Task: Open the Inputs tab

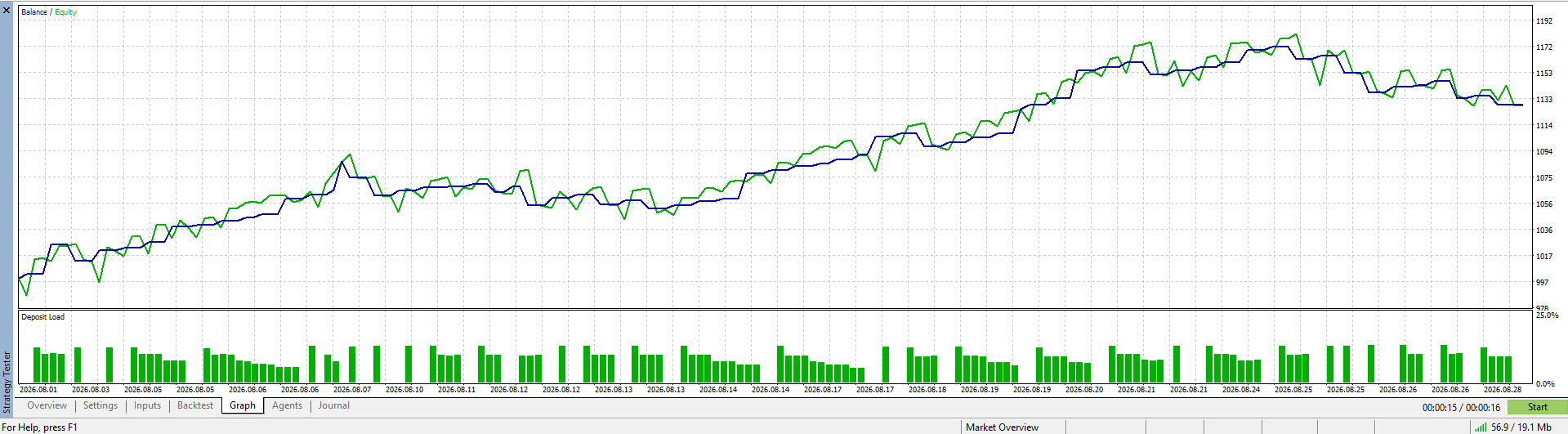Action: 148,405
